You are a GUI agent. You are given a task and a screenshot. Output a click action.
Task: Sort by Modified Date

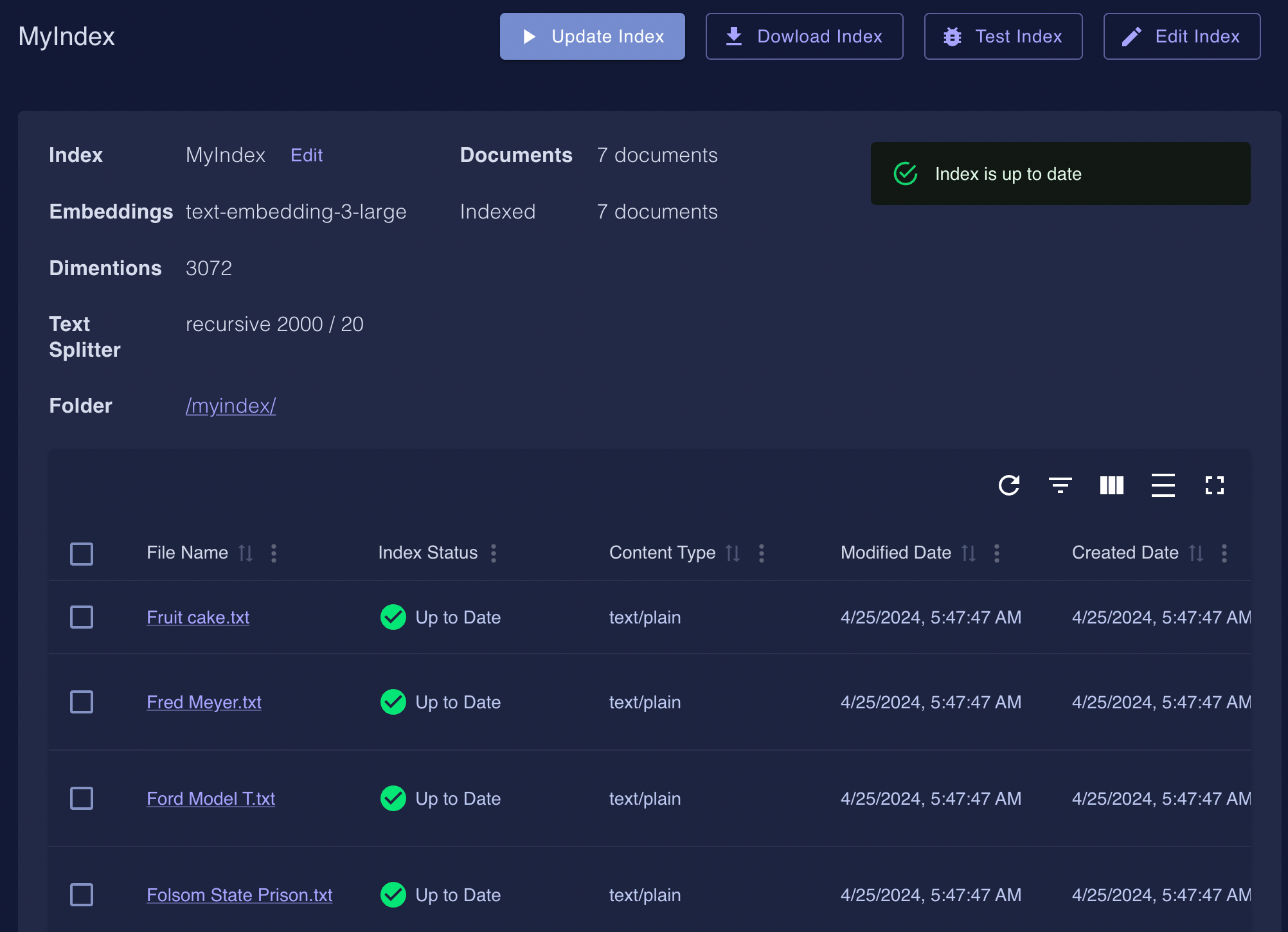click(x=969, y=553)
